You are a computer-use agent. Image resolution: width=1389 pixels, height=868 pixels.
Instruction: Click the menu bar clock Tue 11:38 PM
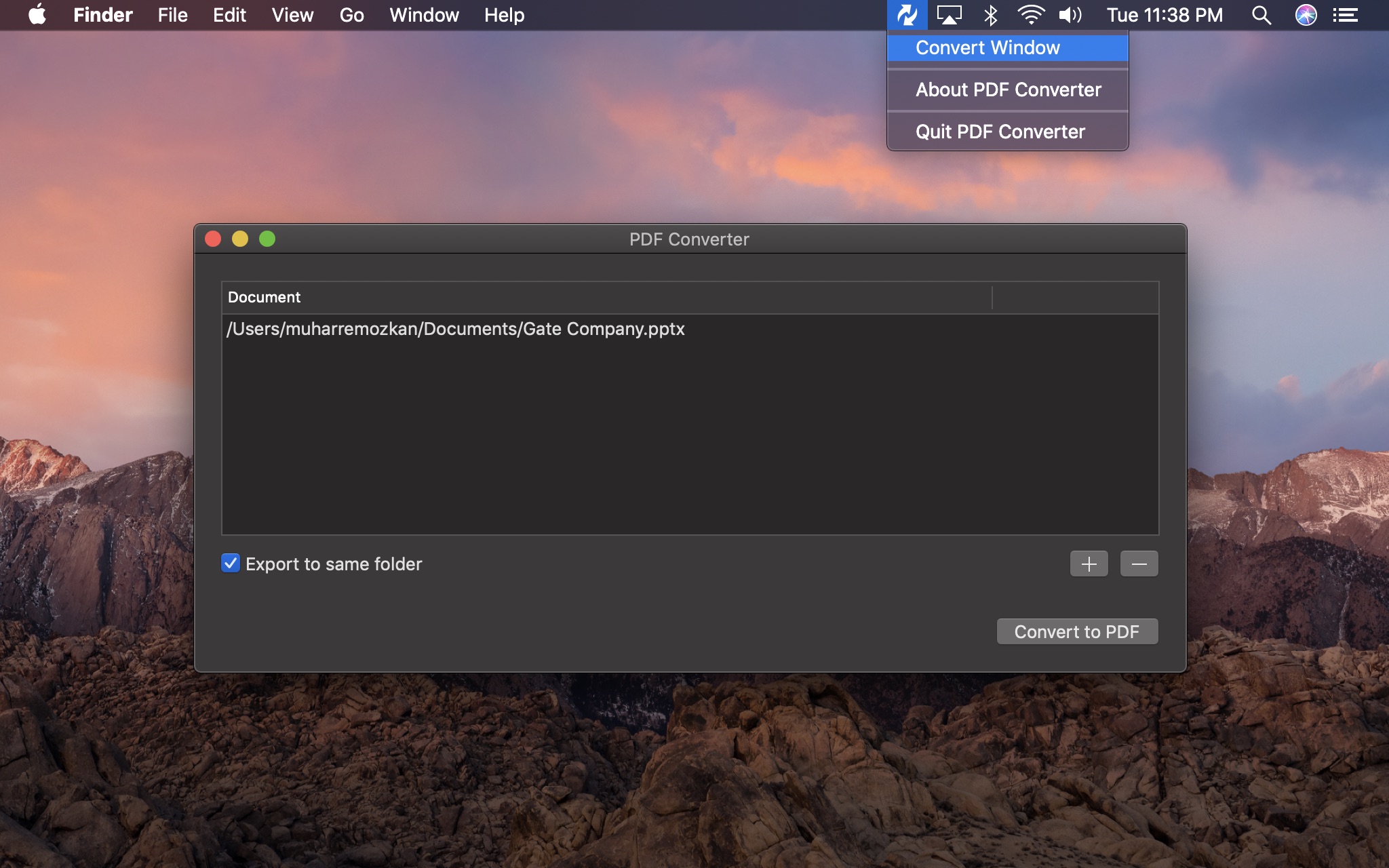point(1165,15)
